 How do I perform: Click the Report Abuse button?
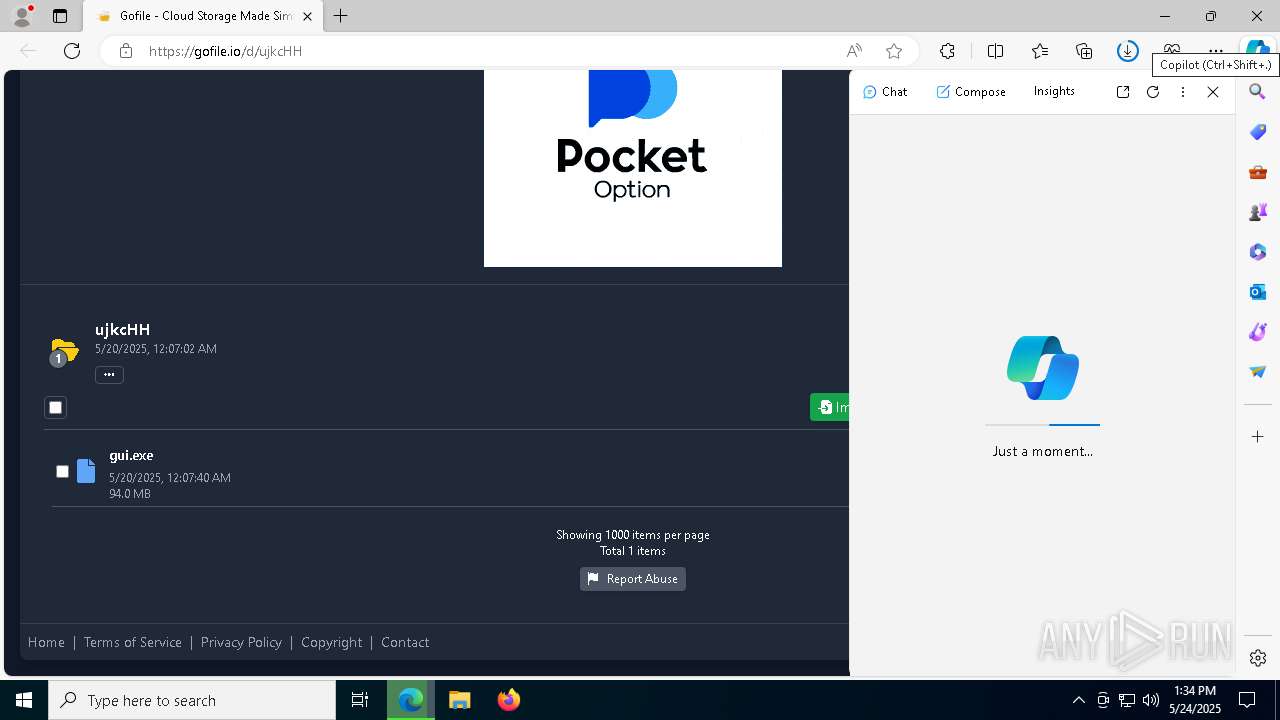(x=633, y=579)
